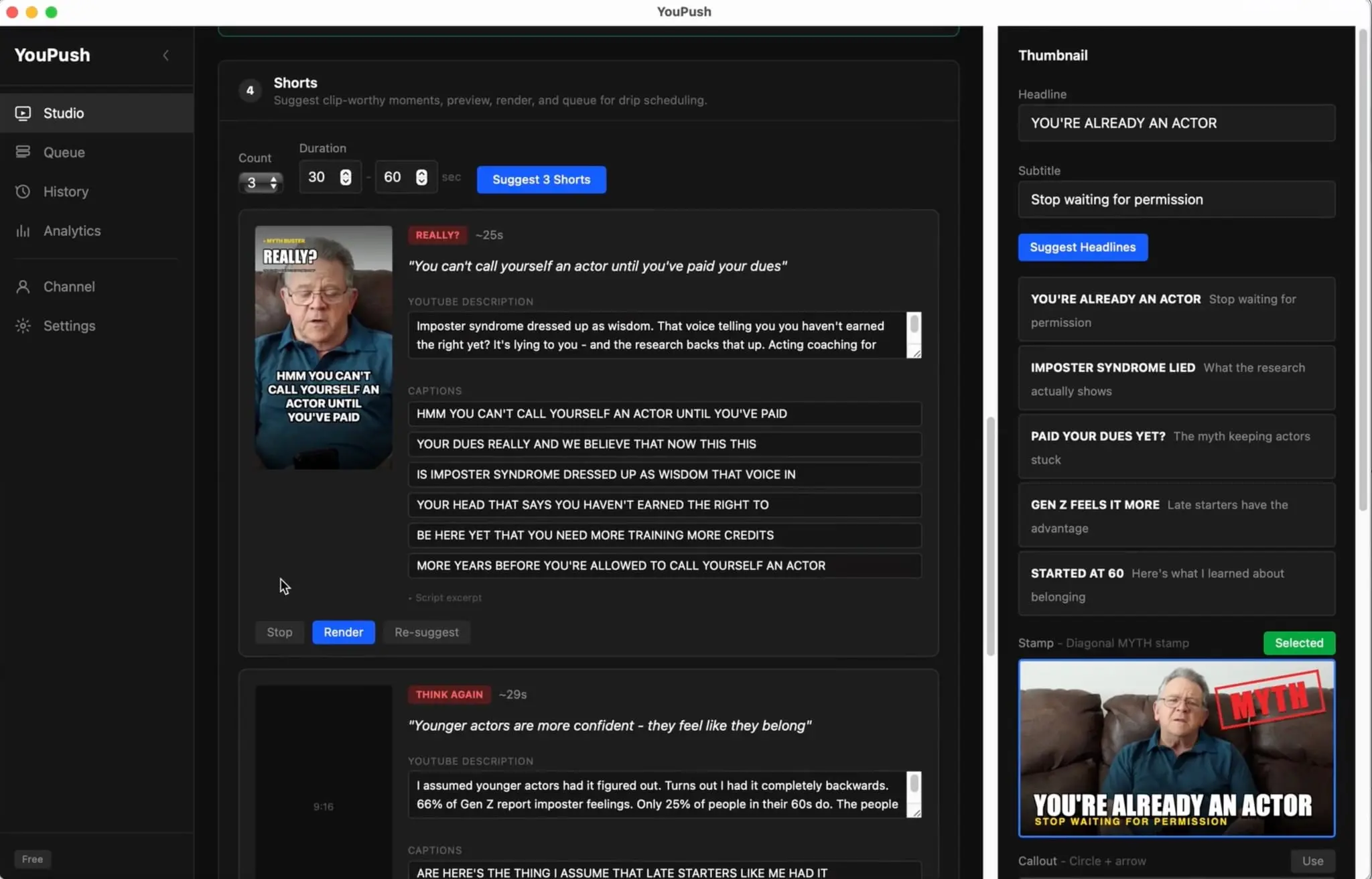Click the main panel vertical scrollbar
The width and height of the screenshot is (1372, 879).
click(990, 536)
